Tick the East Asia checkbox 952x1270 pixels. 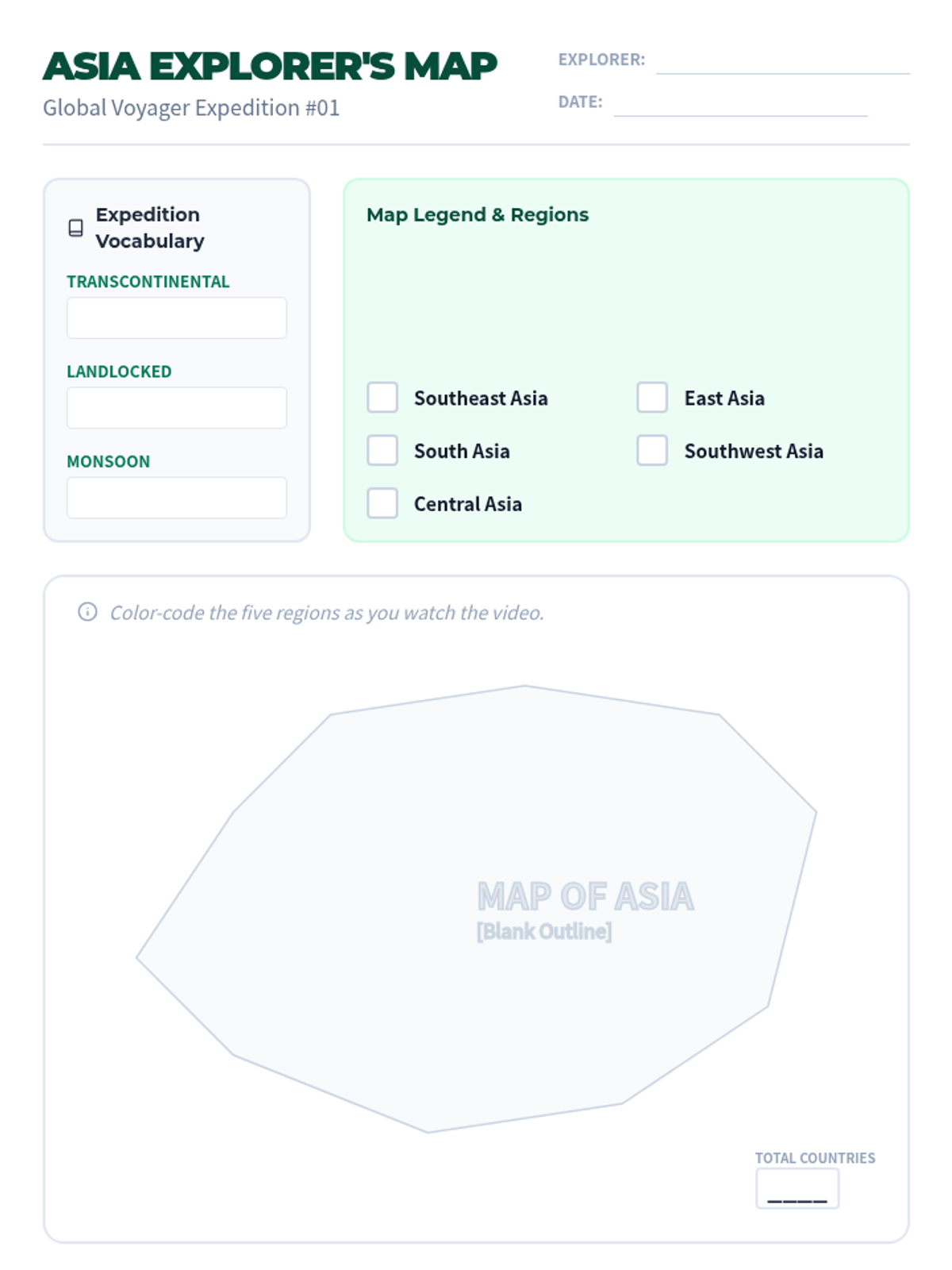click(652, 398)
